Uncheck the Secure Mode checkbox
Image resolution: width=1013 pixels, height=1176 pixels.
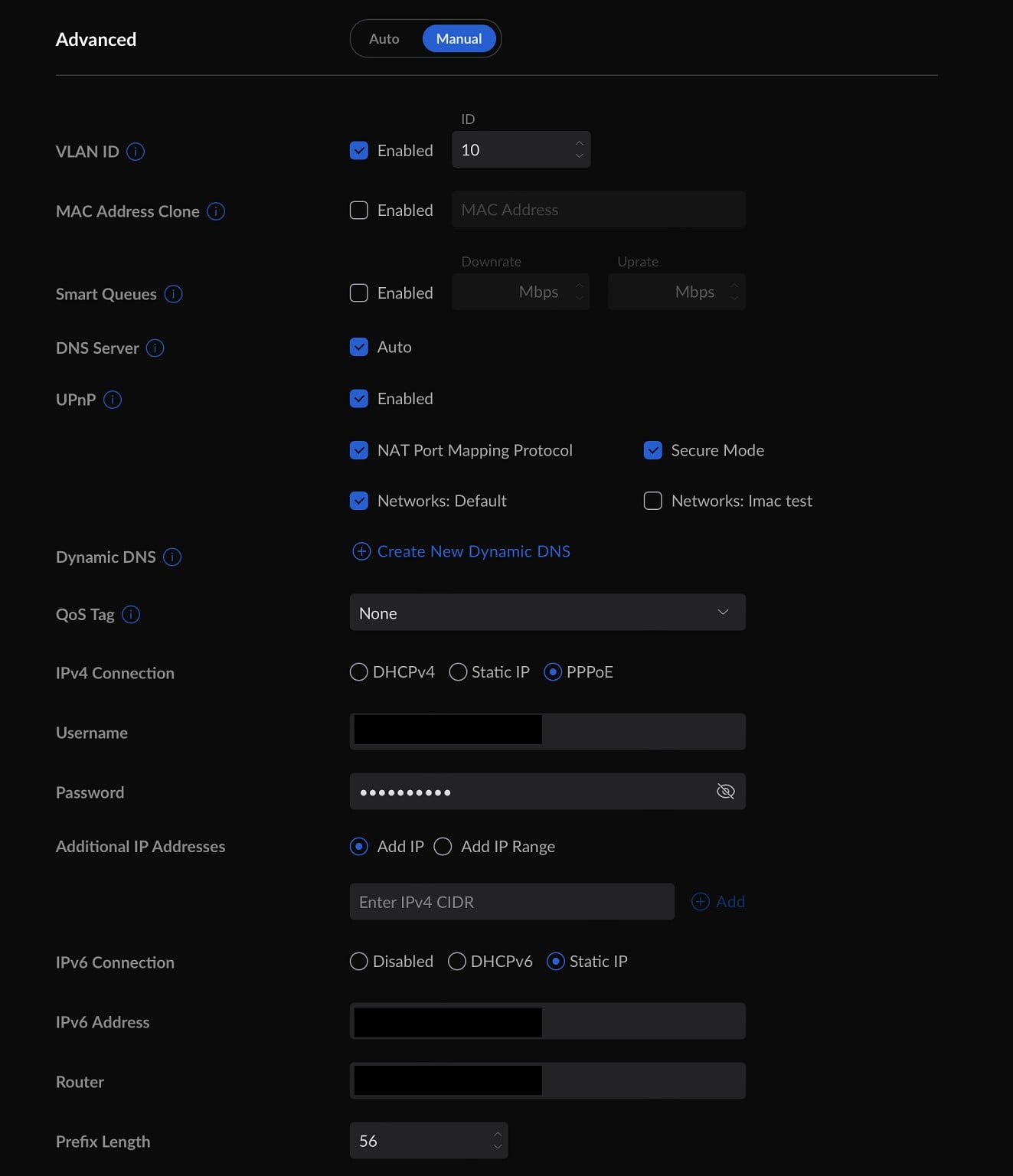click(x=653, y=450)
